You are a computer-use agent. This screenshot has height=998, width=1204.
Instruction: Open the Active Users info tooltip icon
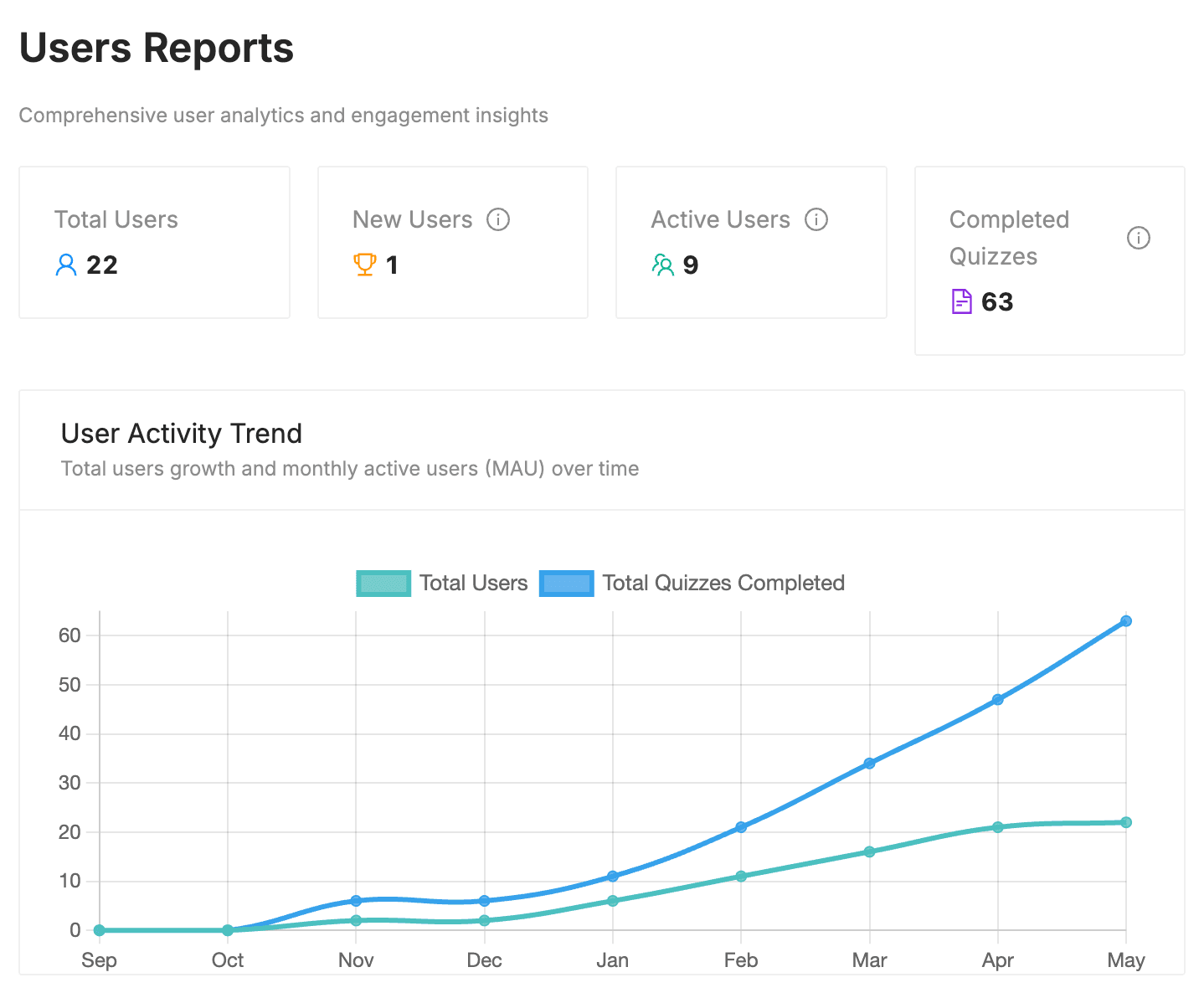[x=817, y=219]
